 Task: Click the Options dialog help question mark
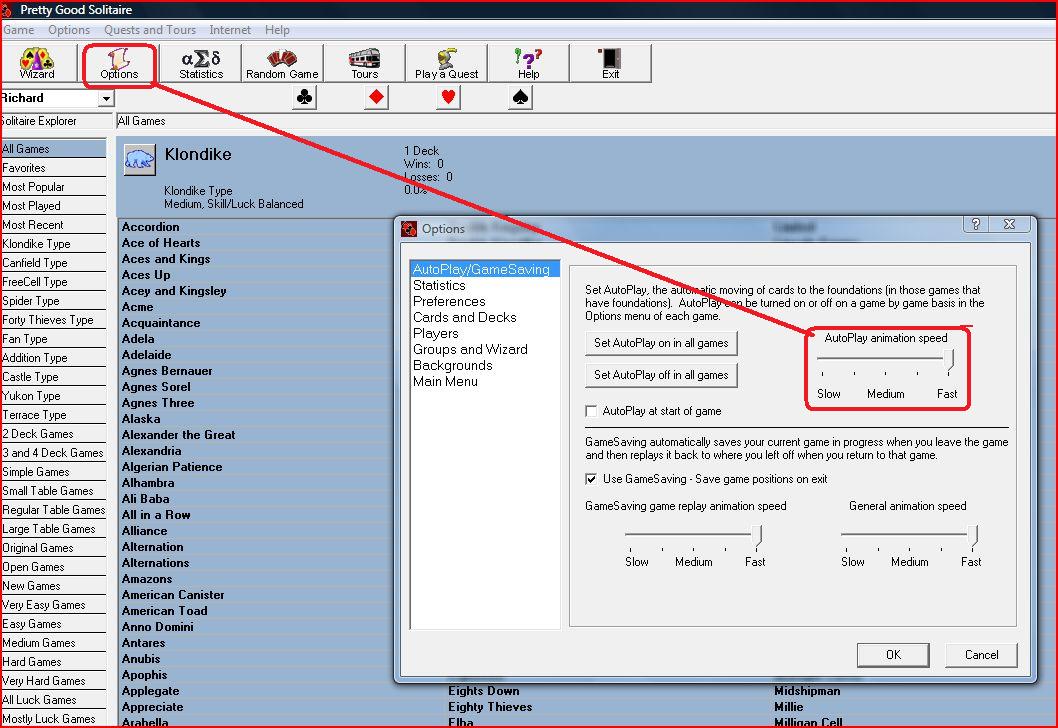pos(976,225)
